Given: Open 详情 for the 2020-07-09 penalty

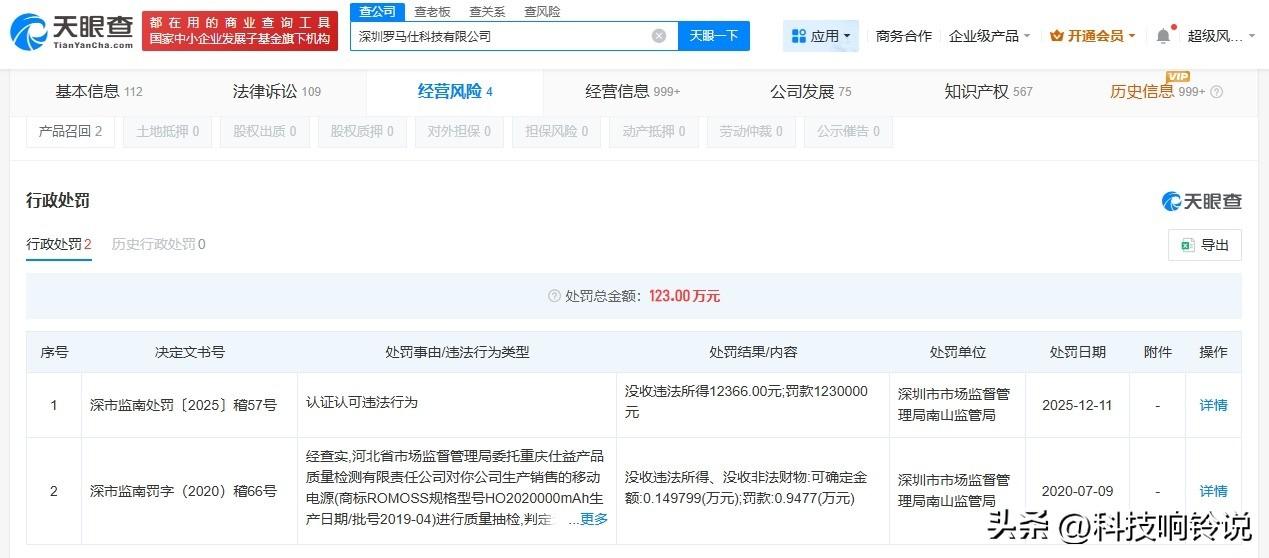Looking at the screenshot, I should 1213,491.
